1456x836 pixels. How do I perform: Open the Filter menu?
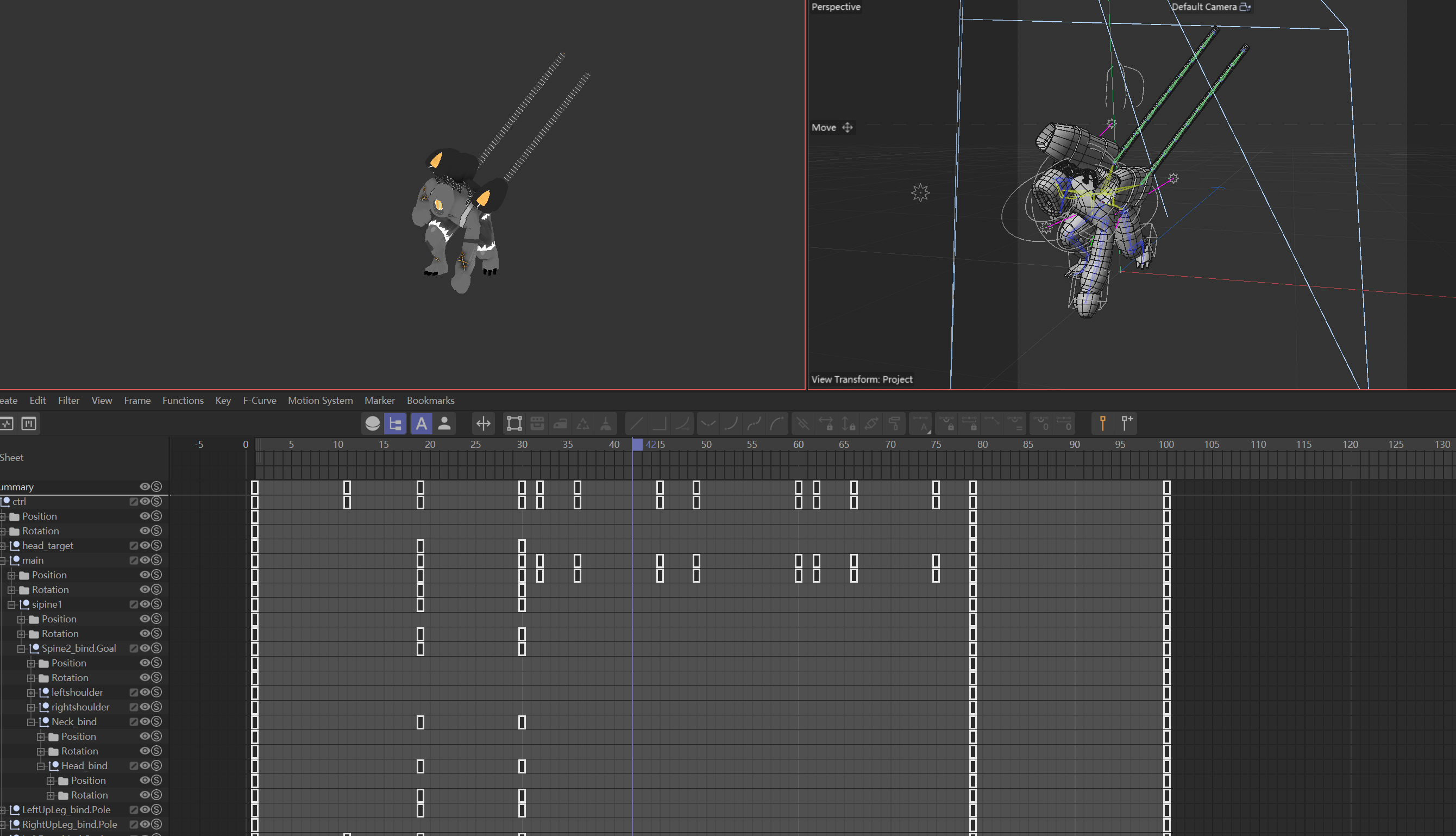point(69,400)
